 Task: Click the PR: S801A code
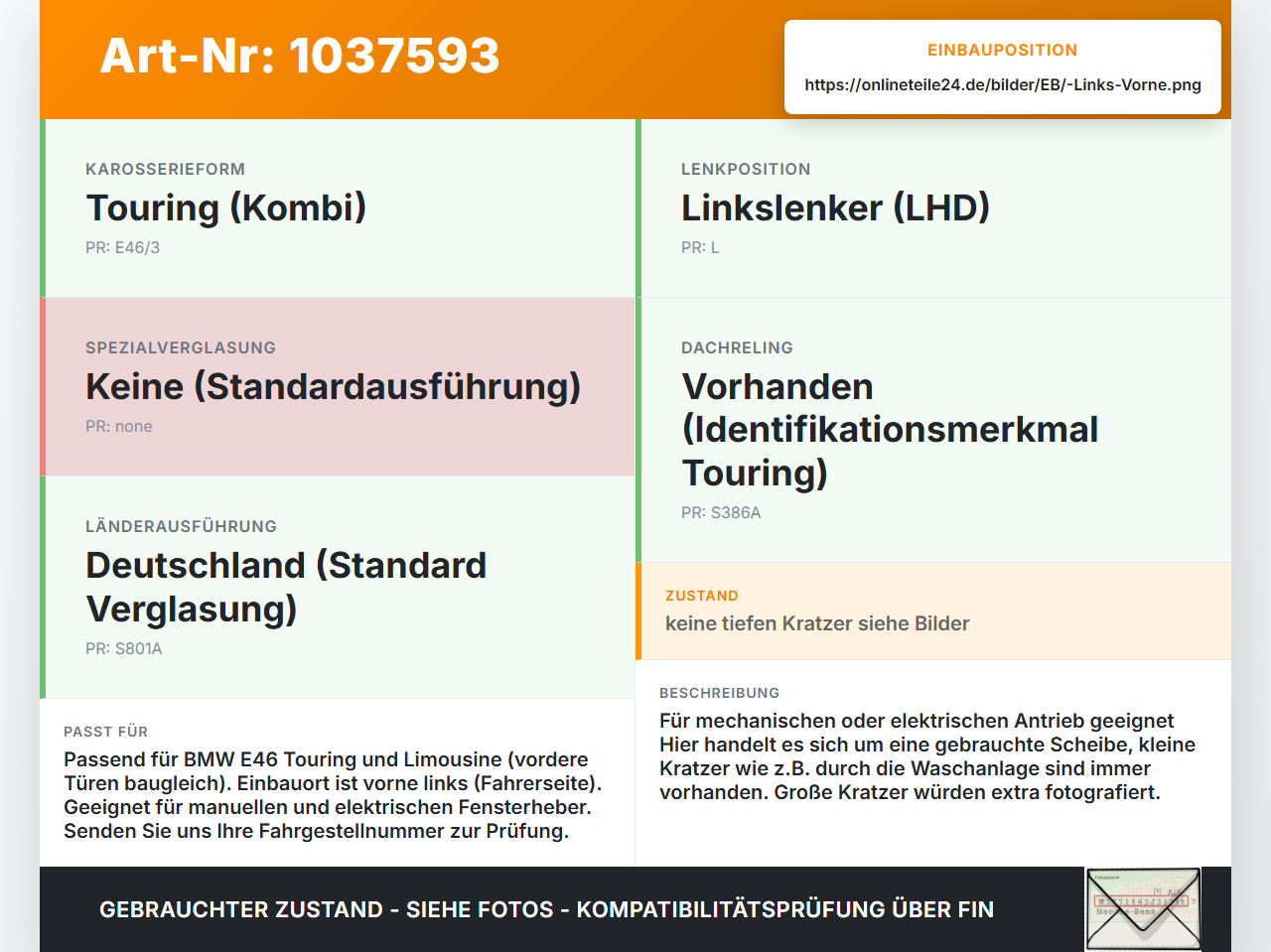[124, 649]
